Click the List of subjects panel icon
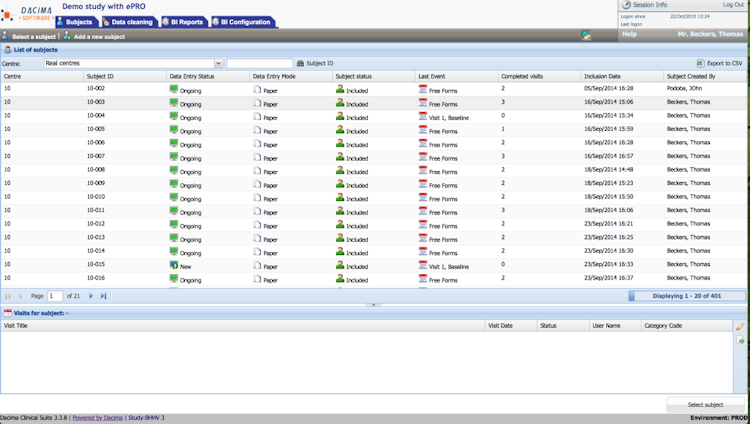Viewport: 750px width, 424px height. click(x=8, y=50)
